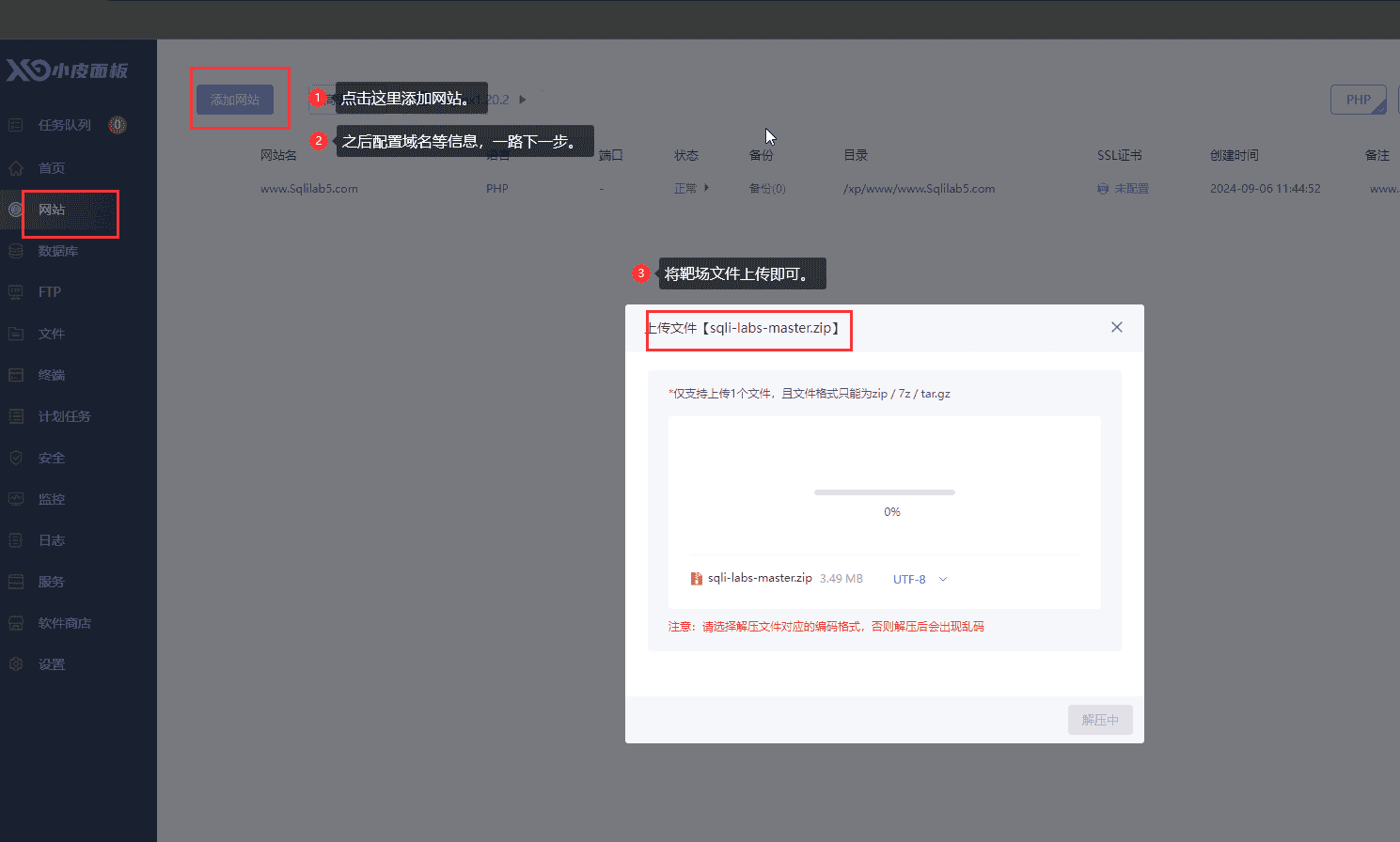Click the home icon in sidebar
This screenshot has height=842, width=1400.
(16, 168)
